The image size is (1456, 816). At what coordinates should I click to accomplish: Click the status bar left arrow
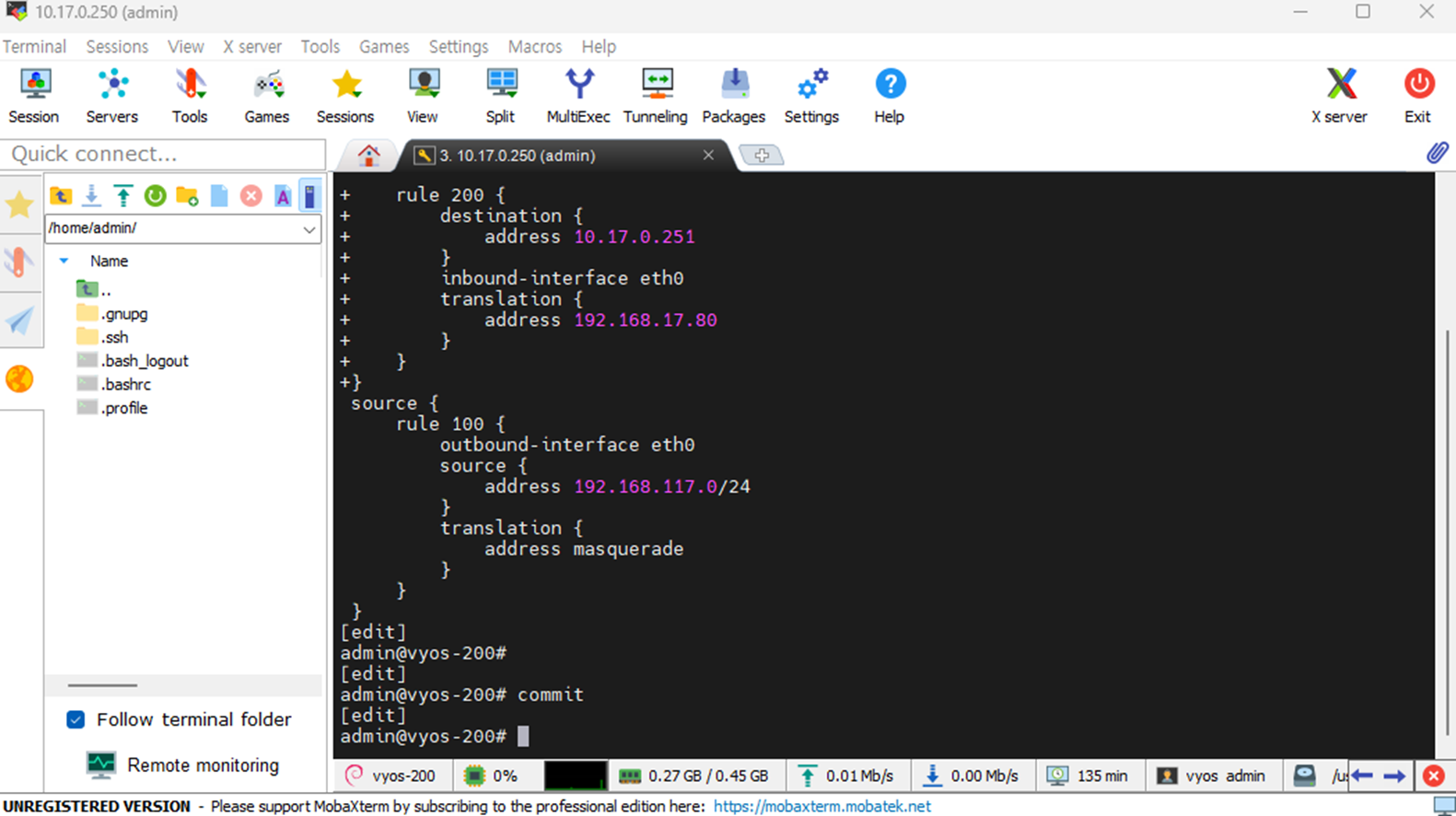click(x=1362, y=775)
